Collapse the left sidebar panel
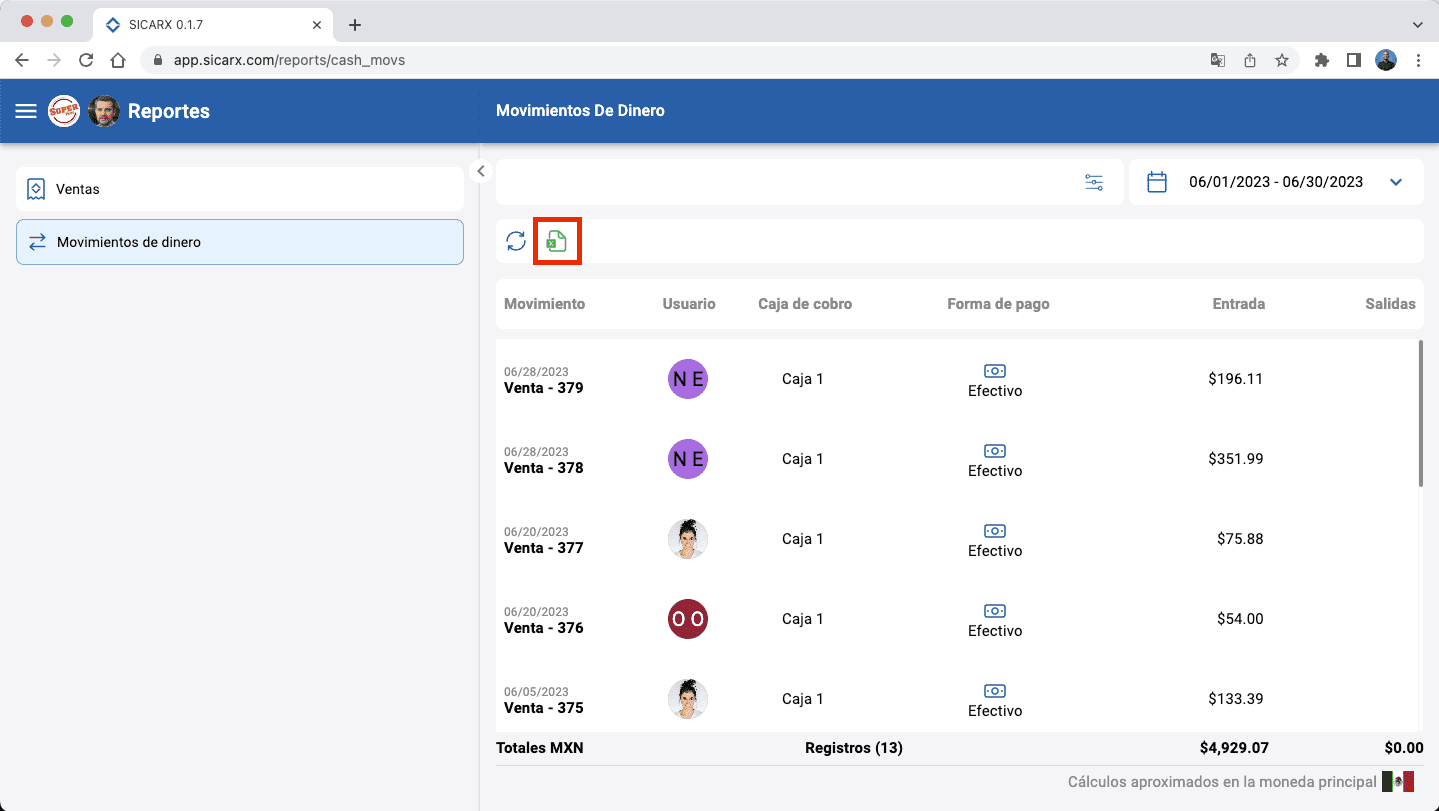This screenshot has width=1439, height=811. [x=481, y=171]
